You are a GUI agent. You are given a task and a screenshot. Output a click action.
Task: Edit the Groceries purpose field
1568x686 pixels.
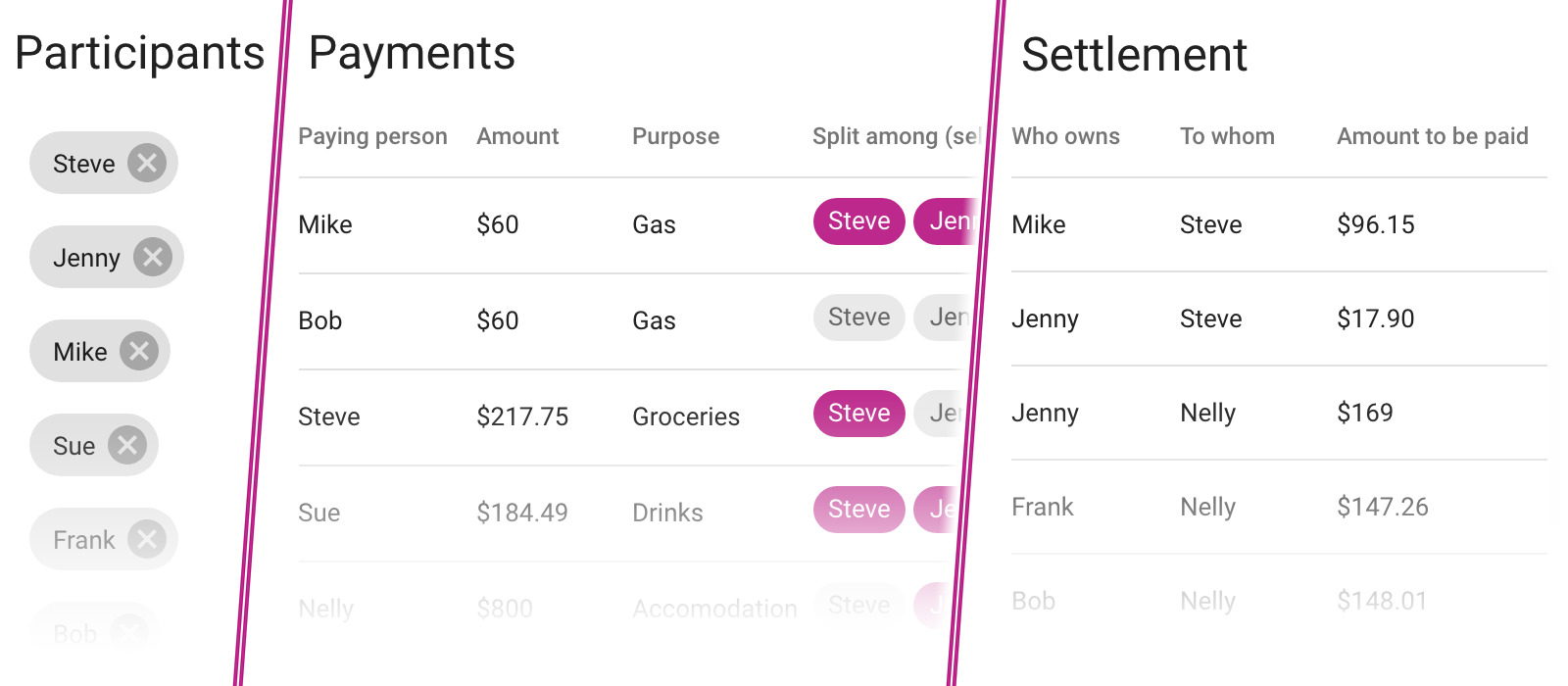pyautogui.click(x=686, y=416)
